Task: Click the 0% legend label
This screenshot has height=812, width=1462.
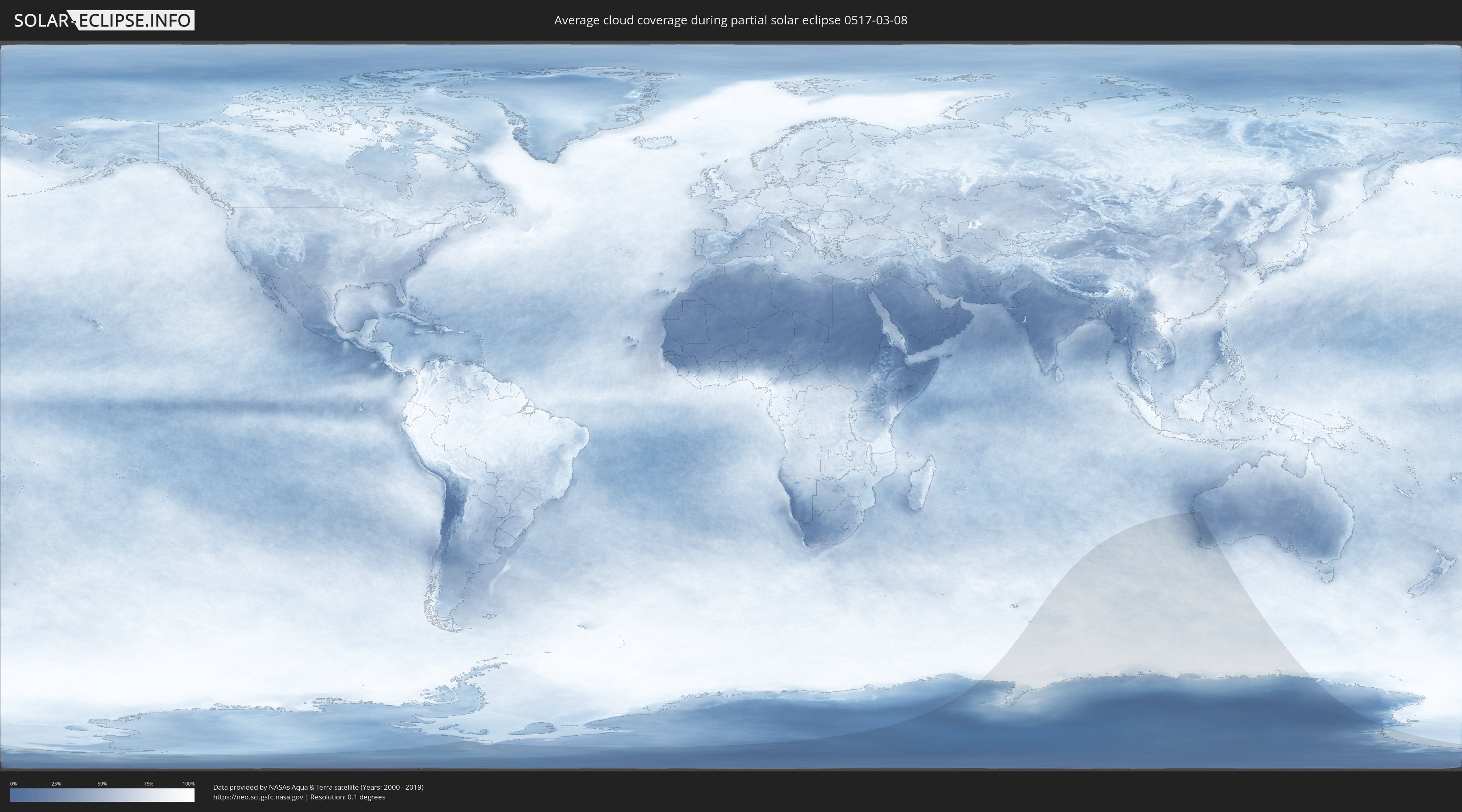Action: tap(13, 784)
